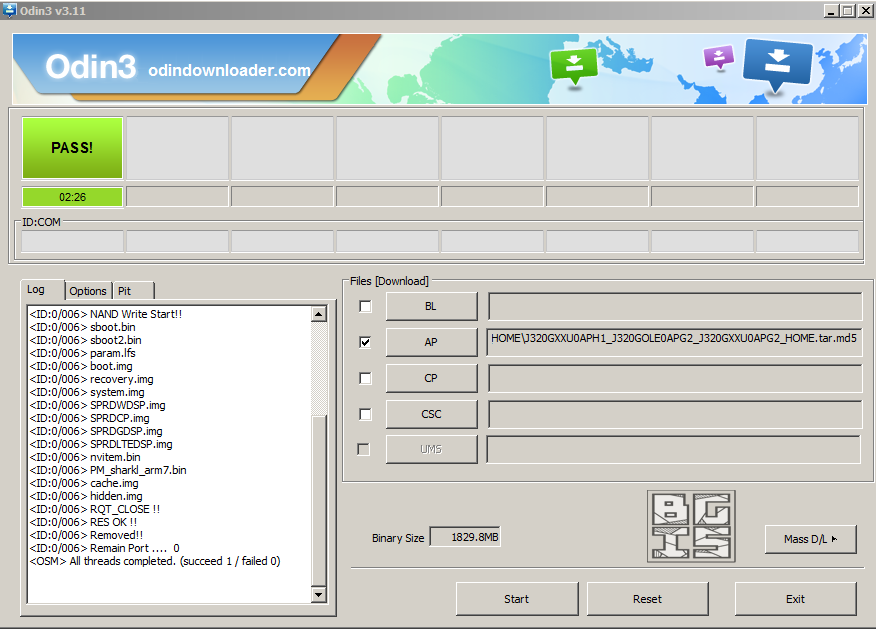The width and height of the screenshot is (876, 630).
Task: Select log line 'SPRDCP.img'
Action: [90, 418]
